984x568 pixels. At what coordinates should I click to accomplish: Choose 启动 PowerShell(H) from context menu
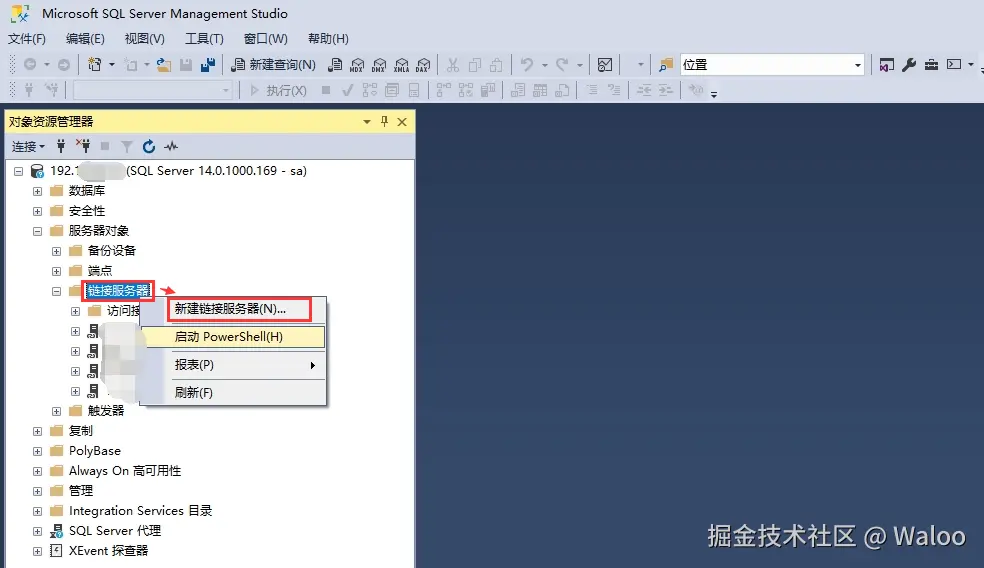click(x=233, y=337)
